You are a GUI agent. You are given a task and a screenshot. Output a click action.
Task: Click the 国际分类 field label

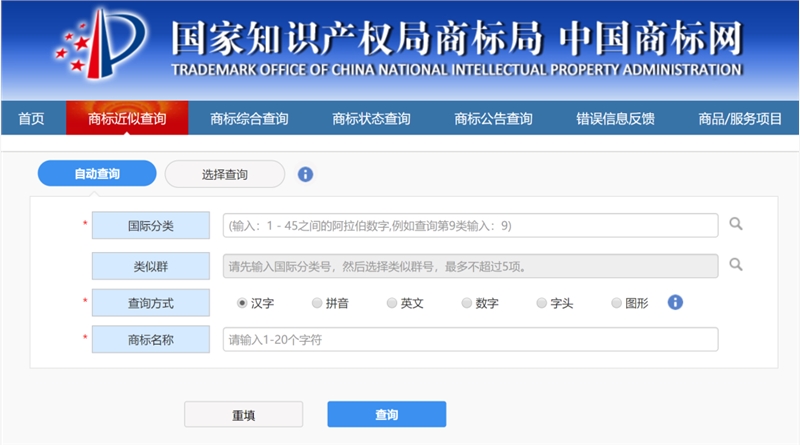click(151, 226)
